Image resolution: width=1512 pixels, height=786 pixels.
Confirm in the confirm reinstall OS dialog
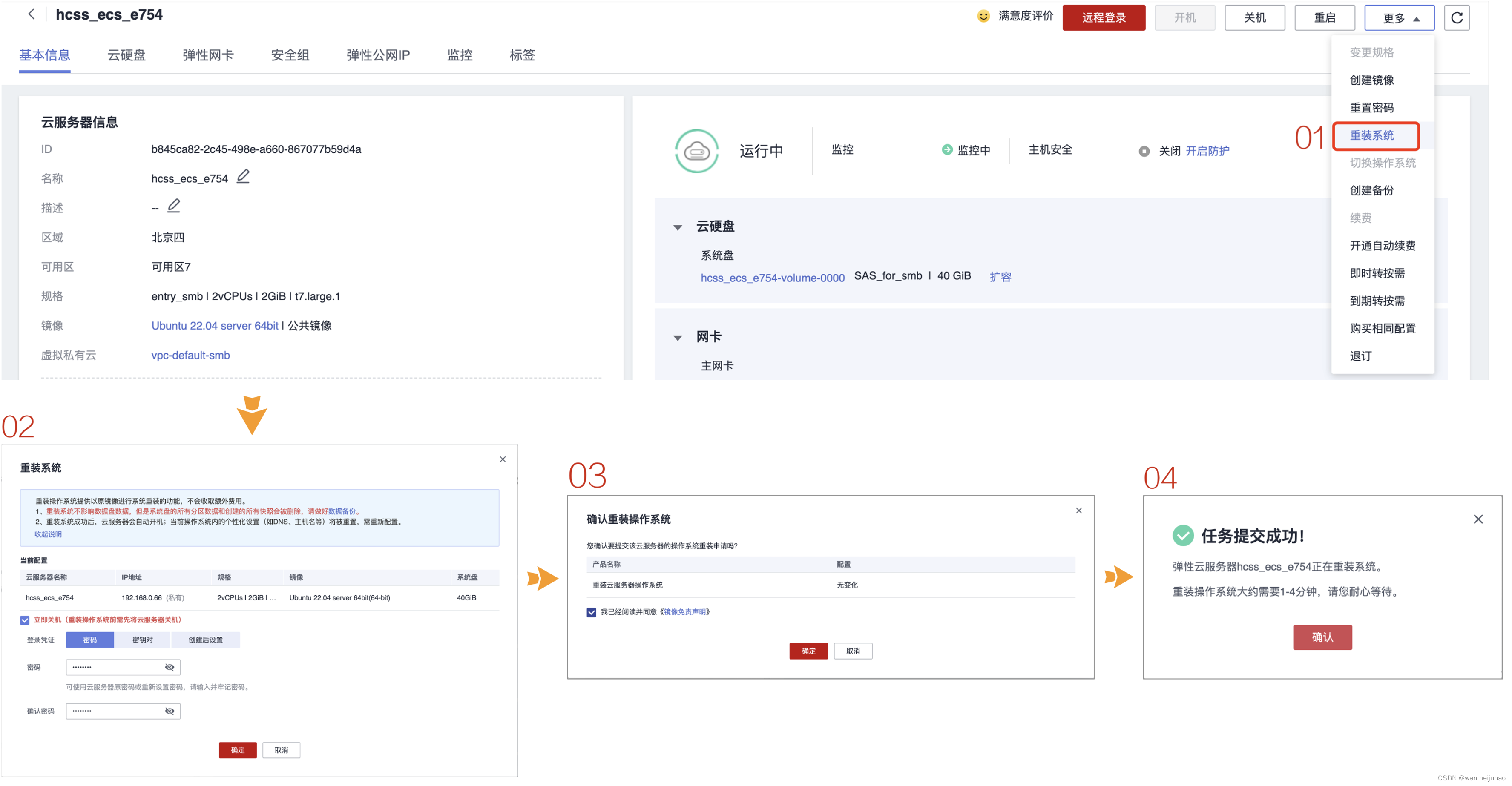[808, 651]
